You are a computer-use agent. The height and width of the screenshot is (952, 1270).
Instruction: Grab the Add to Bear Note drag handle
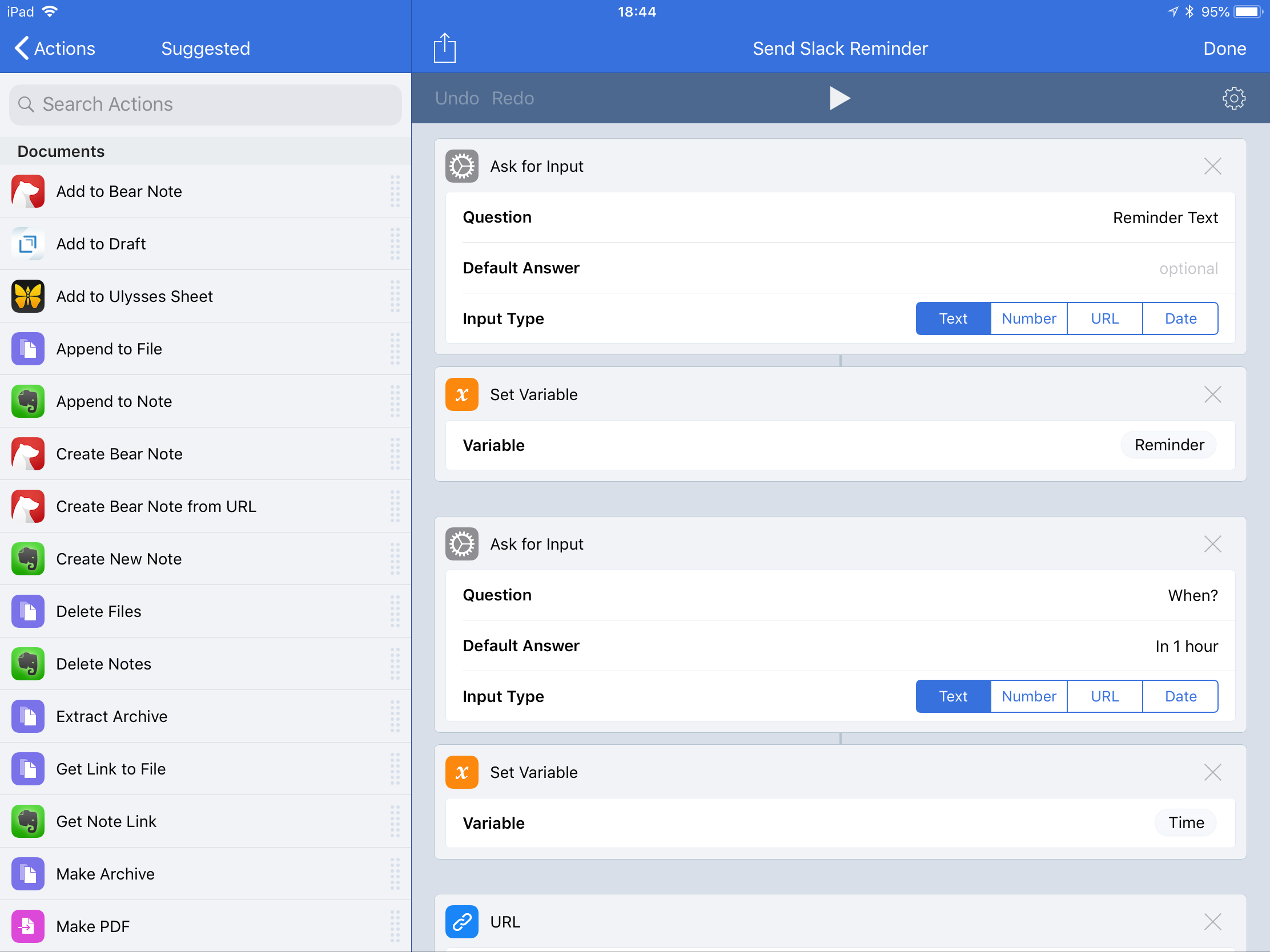point(395,191)
